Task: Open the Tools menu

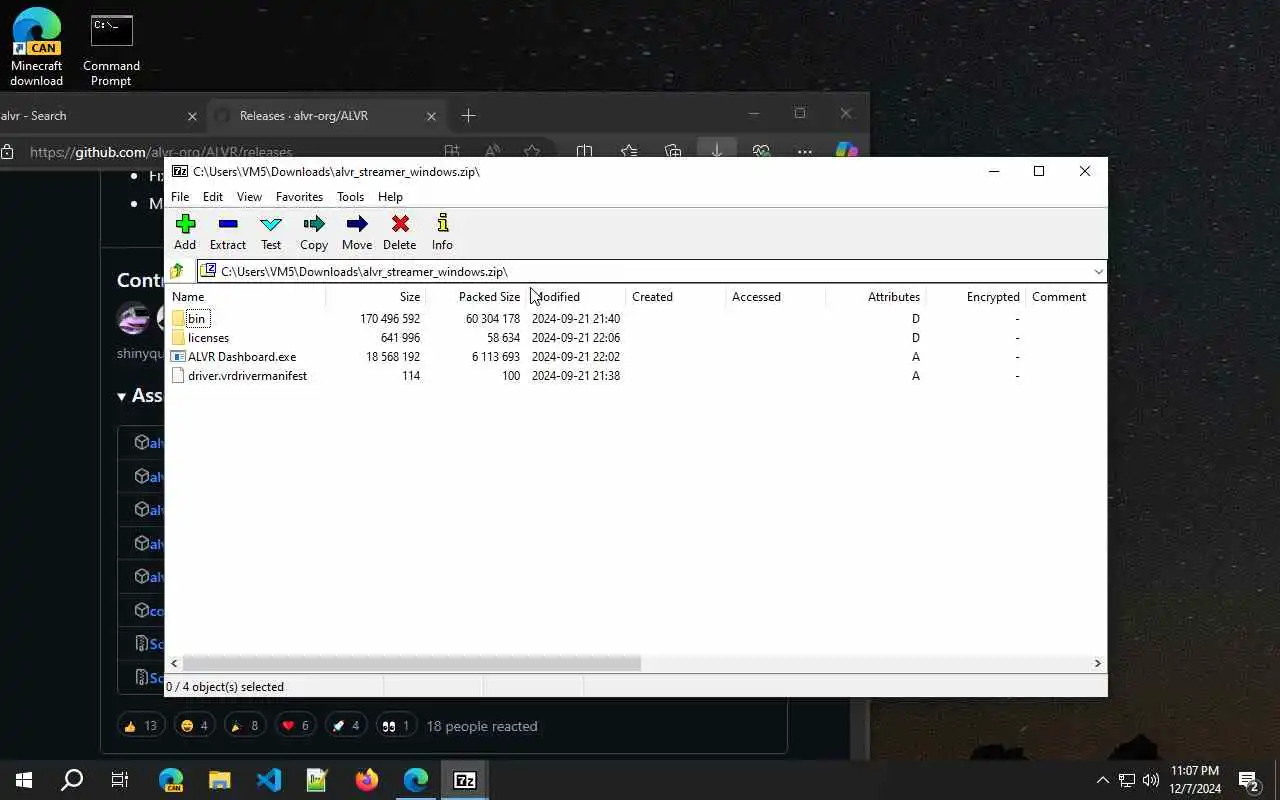Action: pos(350,197)
